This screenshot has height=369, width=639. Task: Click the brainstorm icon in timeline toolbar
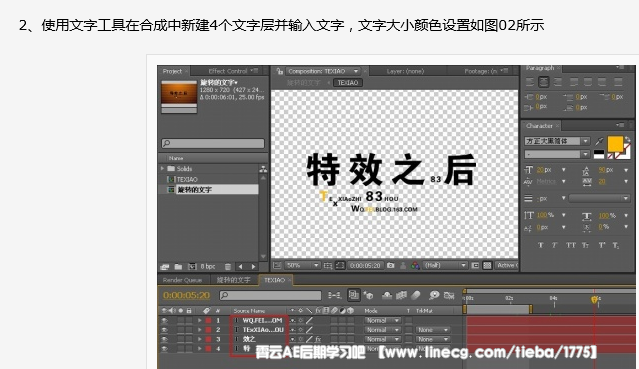pyautogui.click(x=434, y=295)
